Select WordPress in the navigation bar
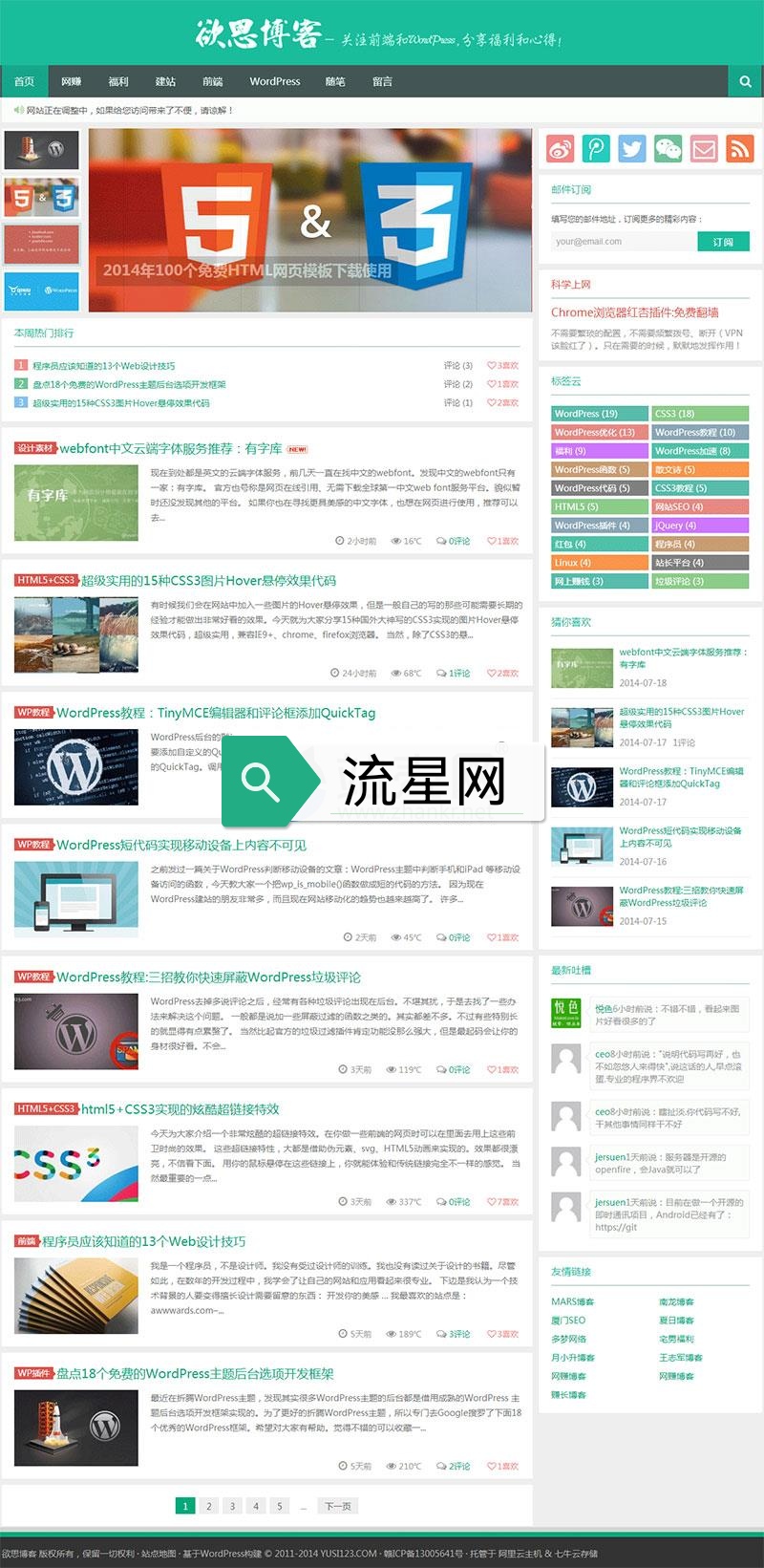 [275, 81]
